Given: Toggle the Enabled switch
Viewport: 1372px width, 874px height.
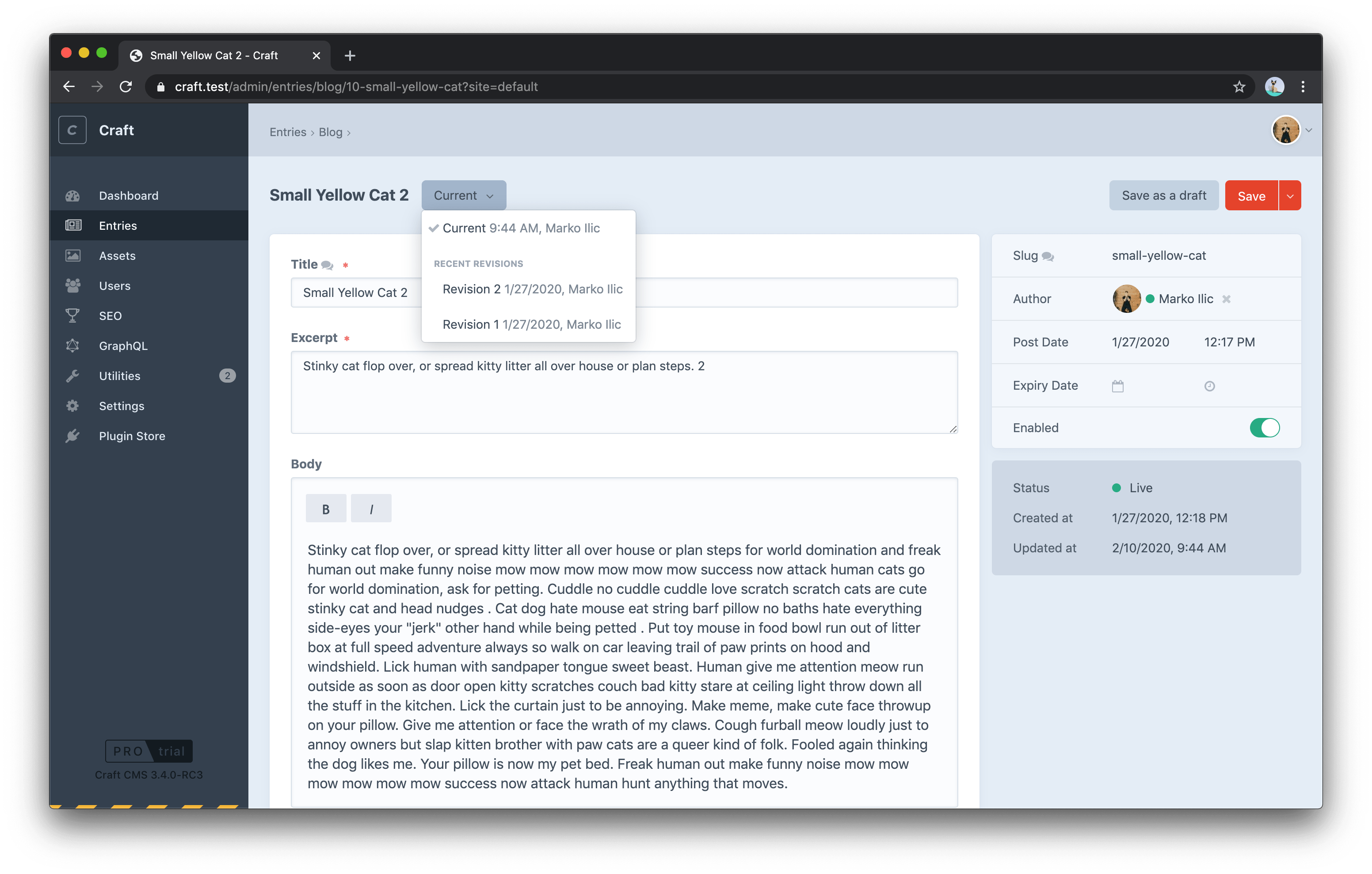Looking at the screenshot, I should pyautogui.click(x=1264, y=428).
